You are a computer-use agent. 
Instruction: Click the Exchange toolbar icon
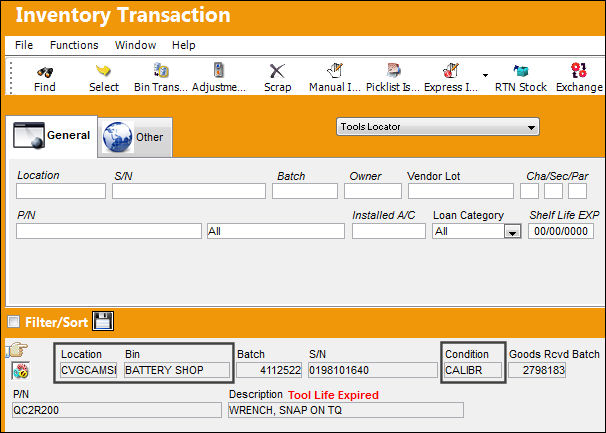click(579, 70)
